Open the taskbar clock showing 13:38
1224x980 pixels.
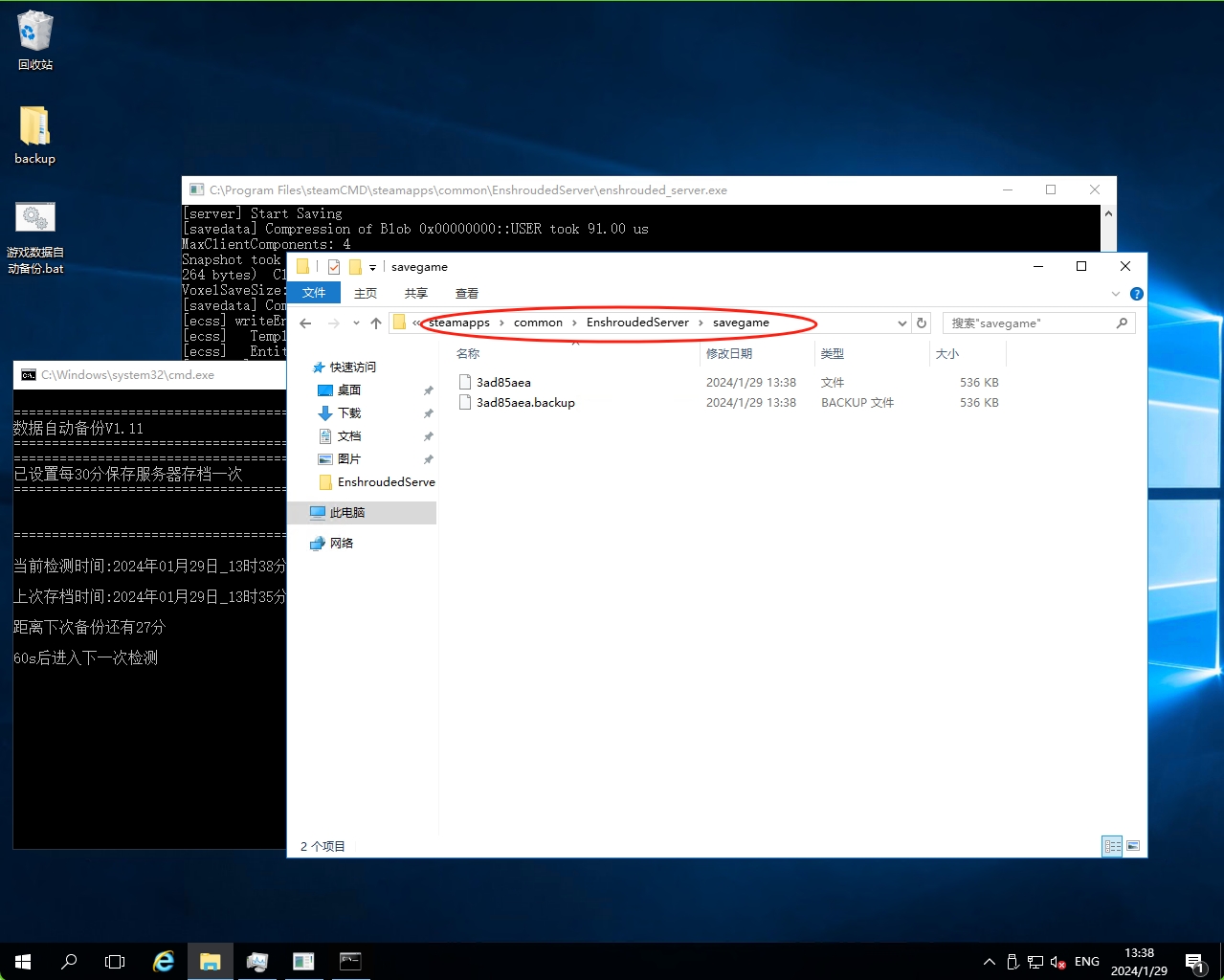coord(1139,962)
